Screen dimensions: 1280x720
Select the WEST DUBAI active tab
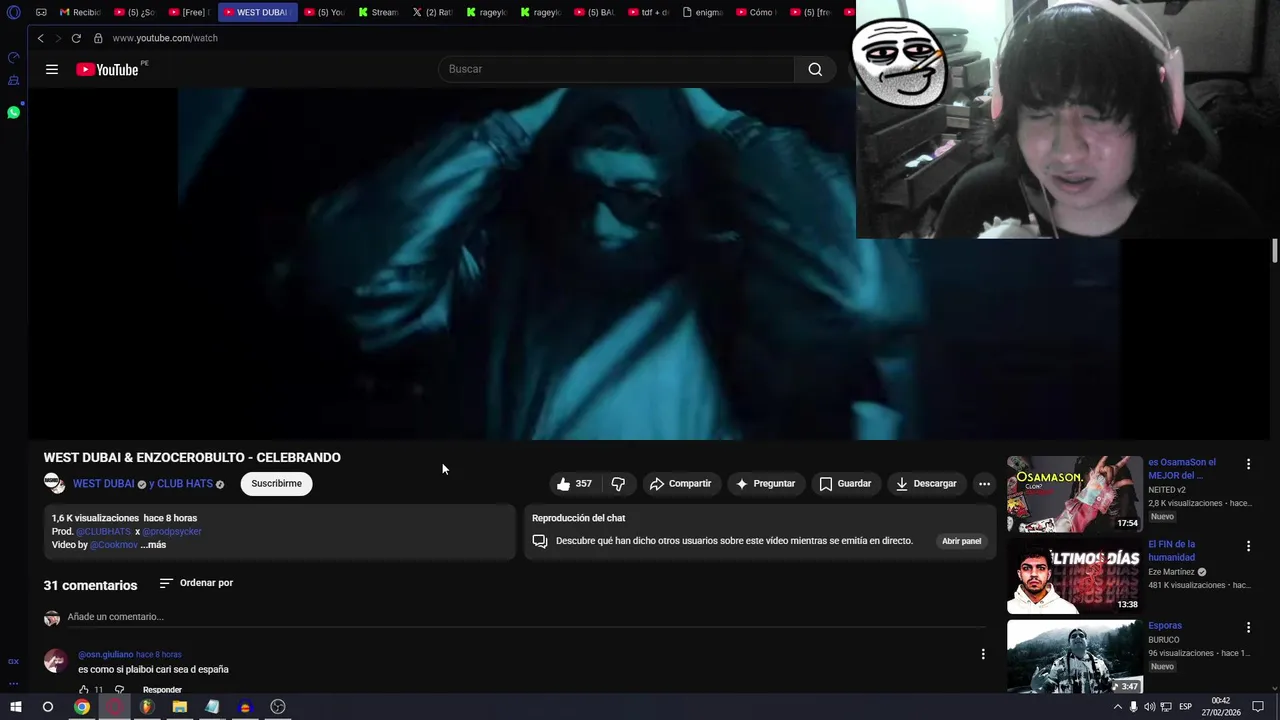(x=257, y=12)
